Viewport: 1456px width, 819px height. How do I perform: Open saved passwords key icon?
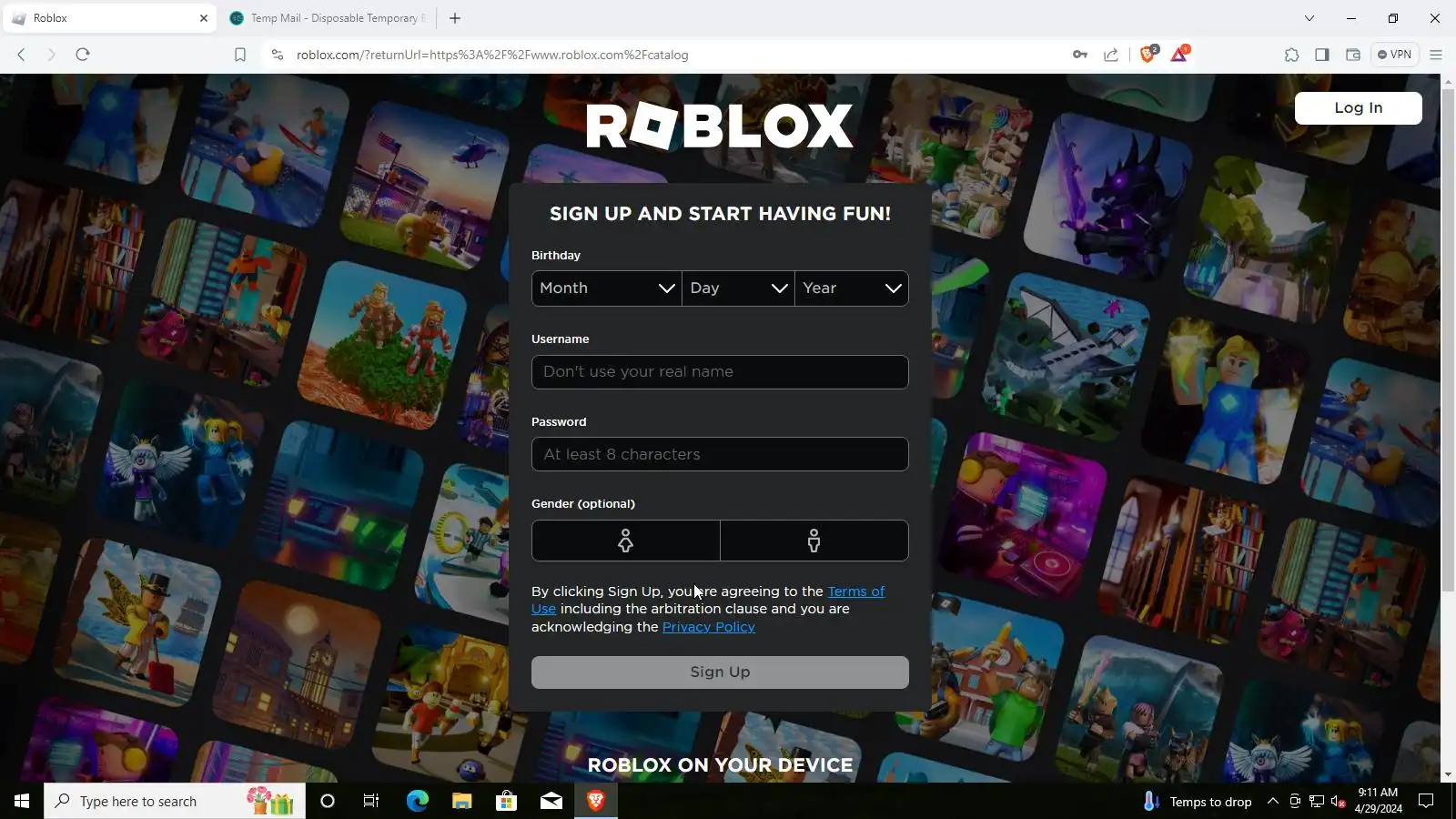point(1080,55)
